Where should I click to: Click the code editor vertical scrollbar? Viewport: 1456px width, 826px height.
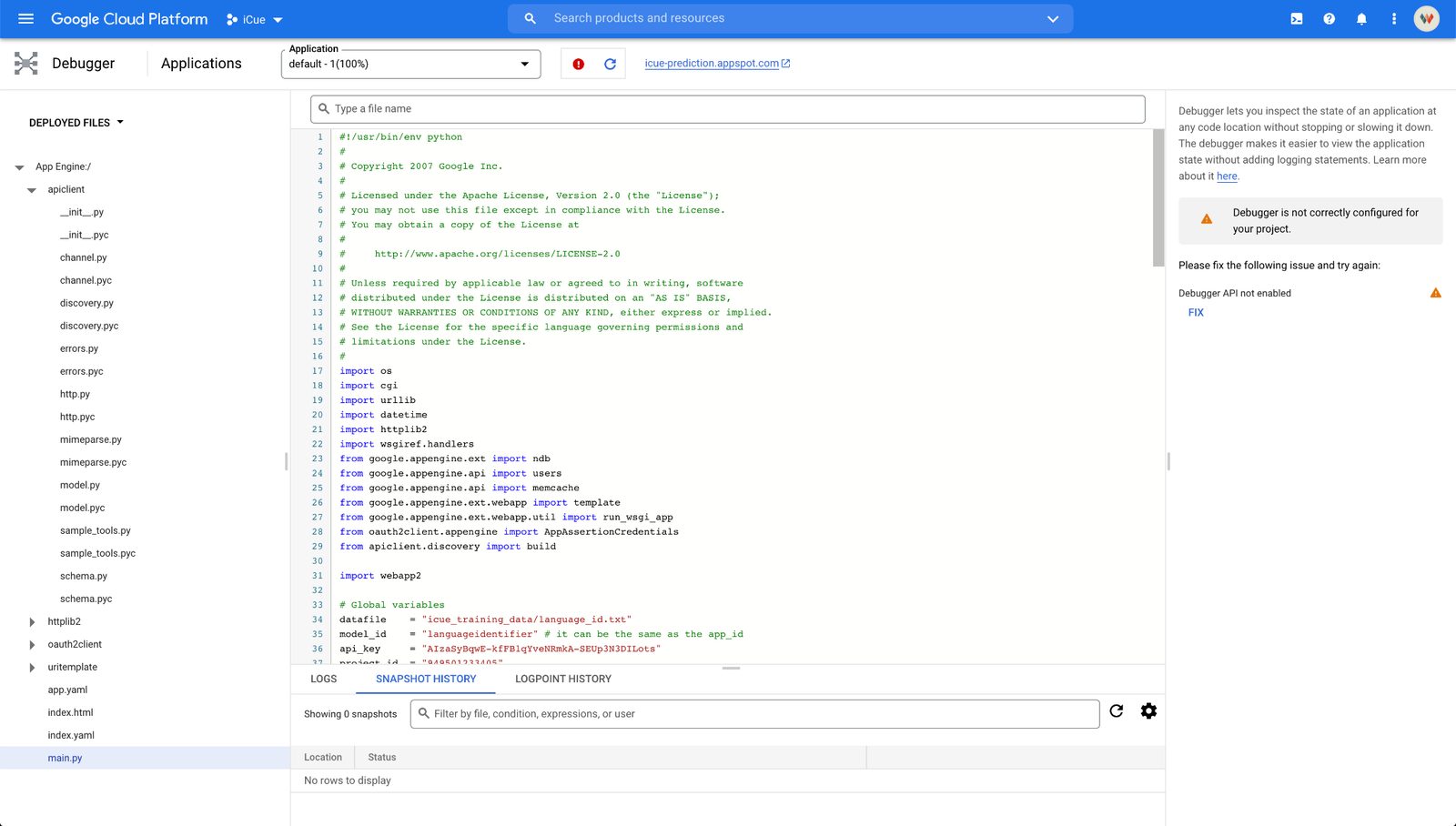click(1158, 197)
